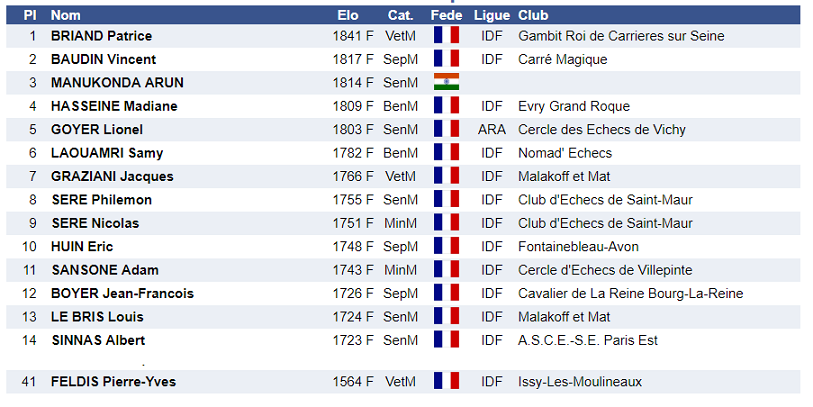Screen dimensions: 813x407
Task: Click the French flag for HUIN Eric
Action: 446,246
